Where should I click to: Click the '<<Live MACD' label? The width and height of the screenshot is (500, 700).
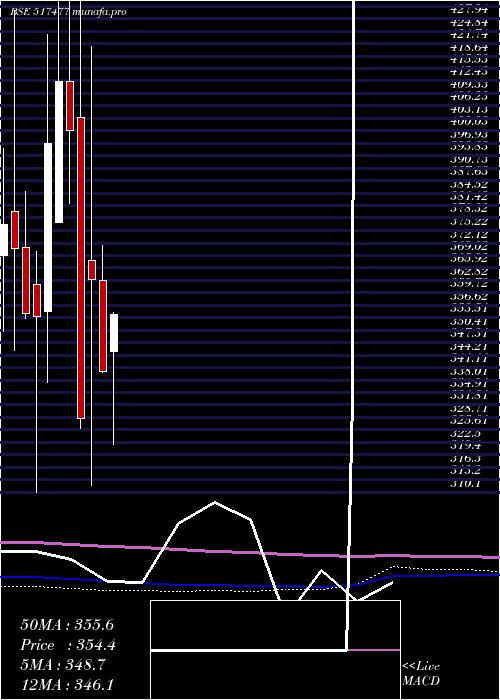pyautogui.click(x=421, y=674)
